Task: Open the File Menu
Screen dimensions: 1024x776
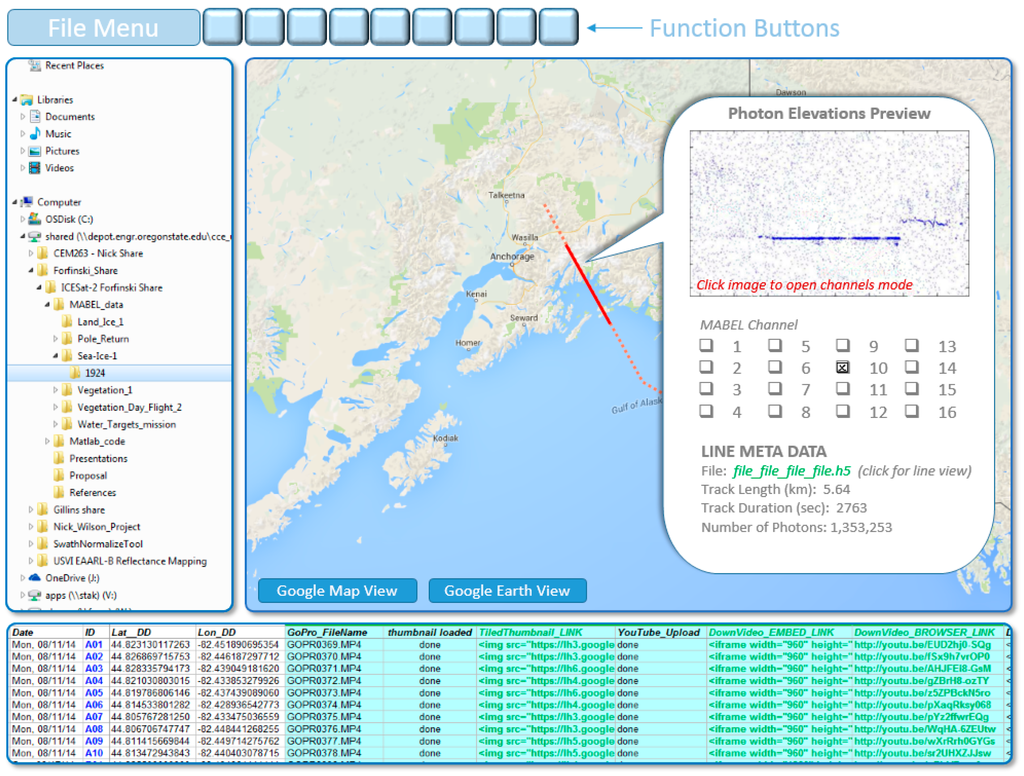Action: coord(103,28)
